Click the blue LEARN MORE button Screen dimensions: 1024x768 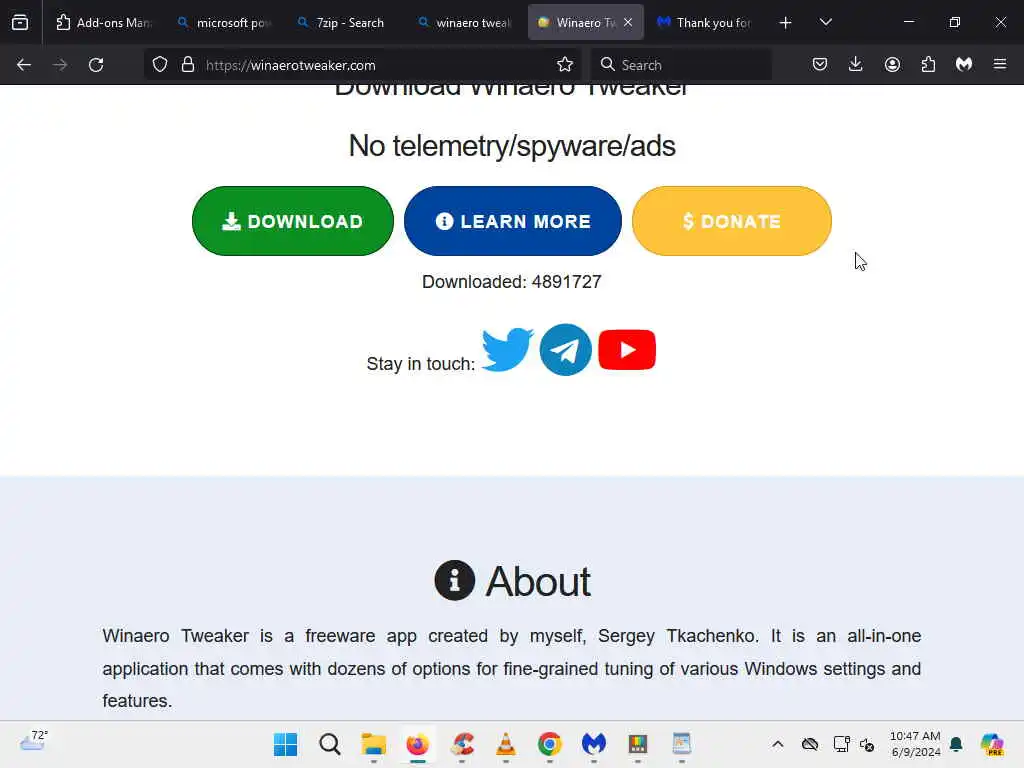click(513, 221)
